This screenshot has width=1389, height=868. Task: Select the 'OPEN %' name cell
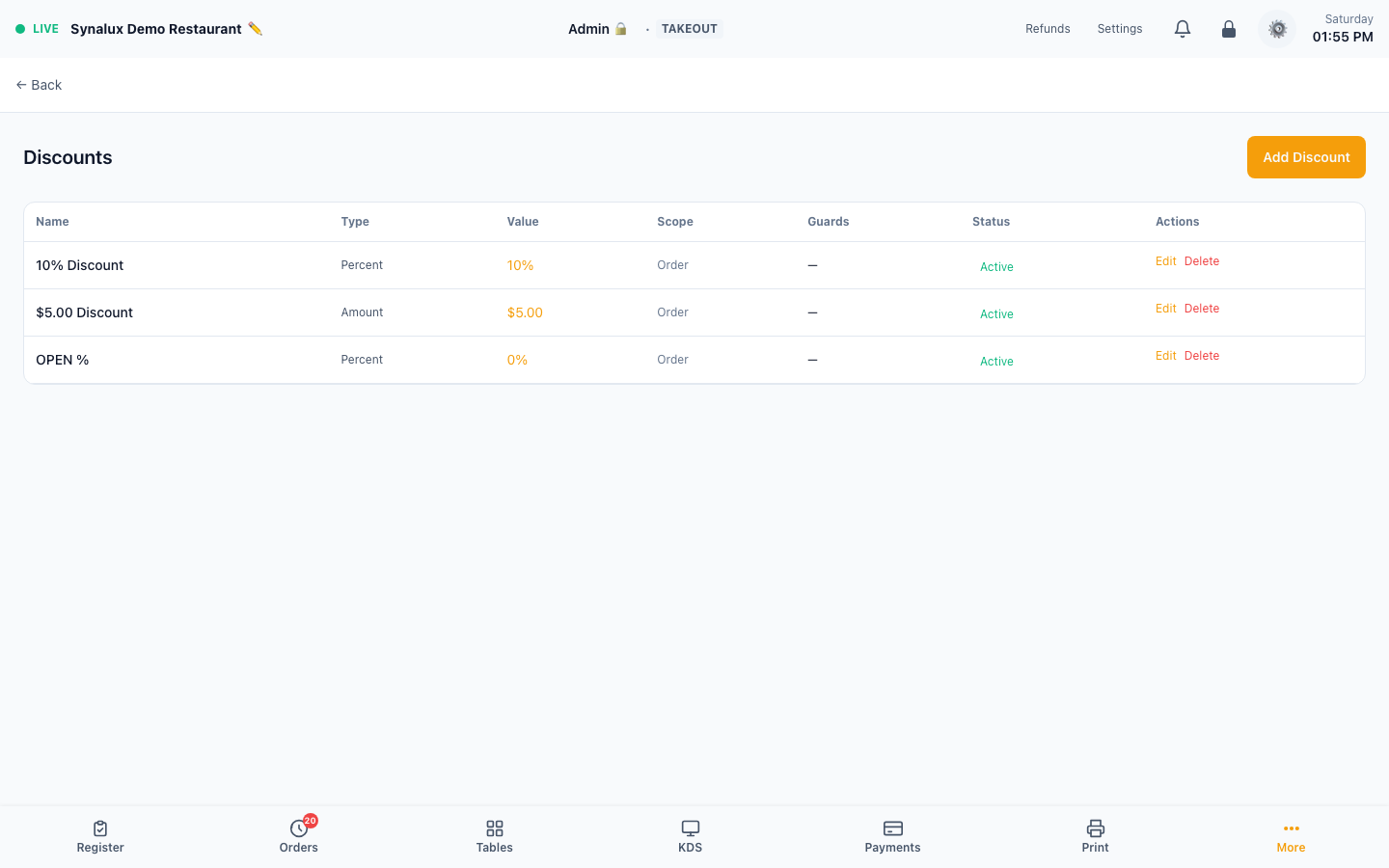point(63,360)
